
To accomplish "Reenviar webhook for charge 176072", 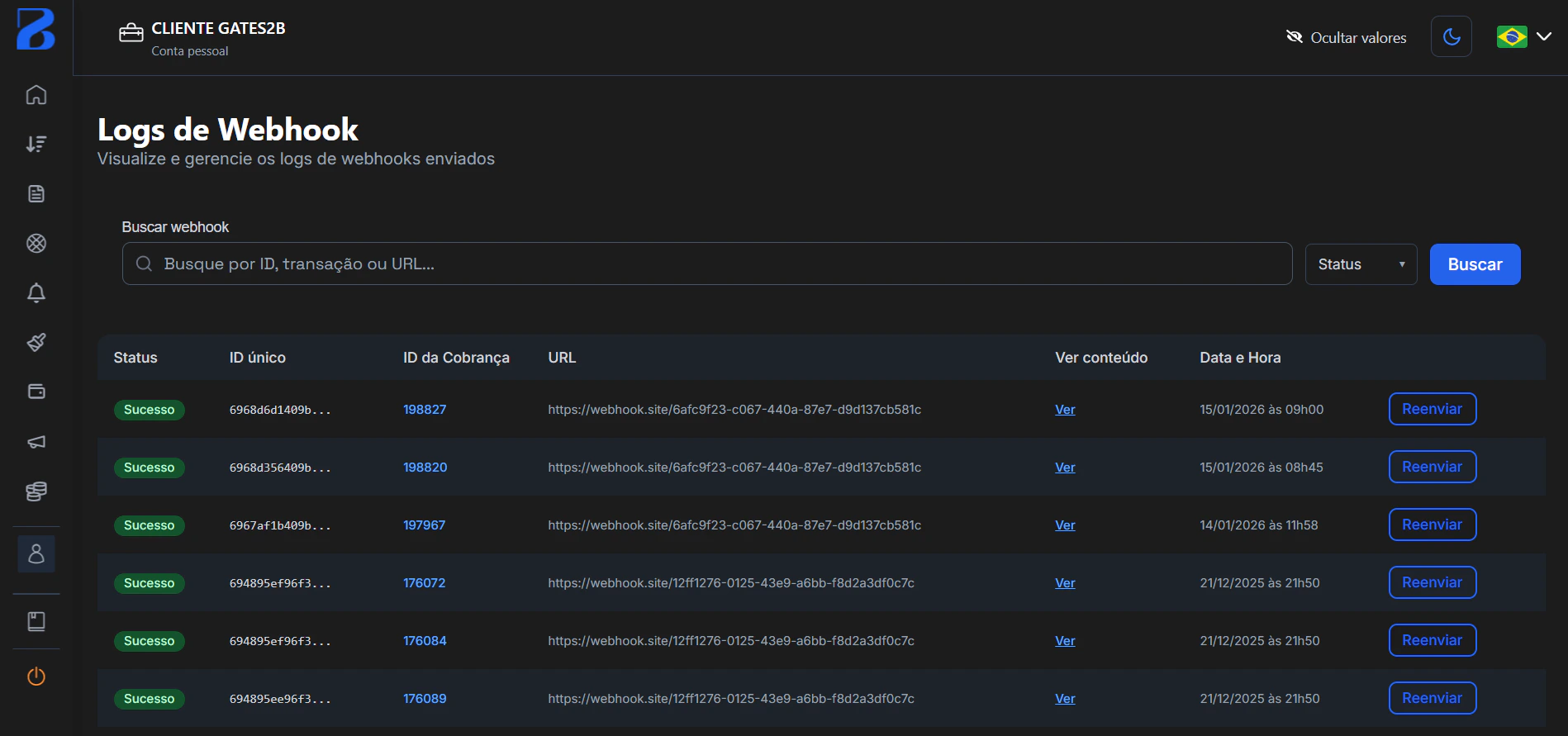I will [1433, 582].
